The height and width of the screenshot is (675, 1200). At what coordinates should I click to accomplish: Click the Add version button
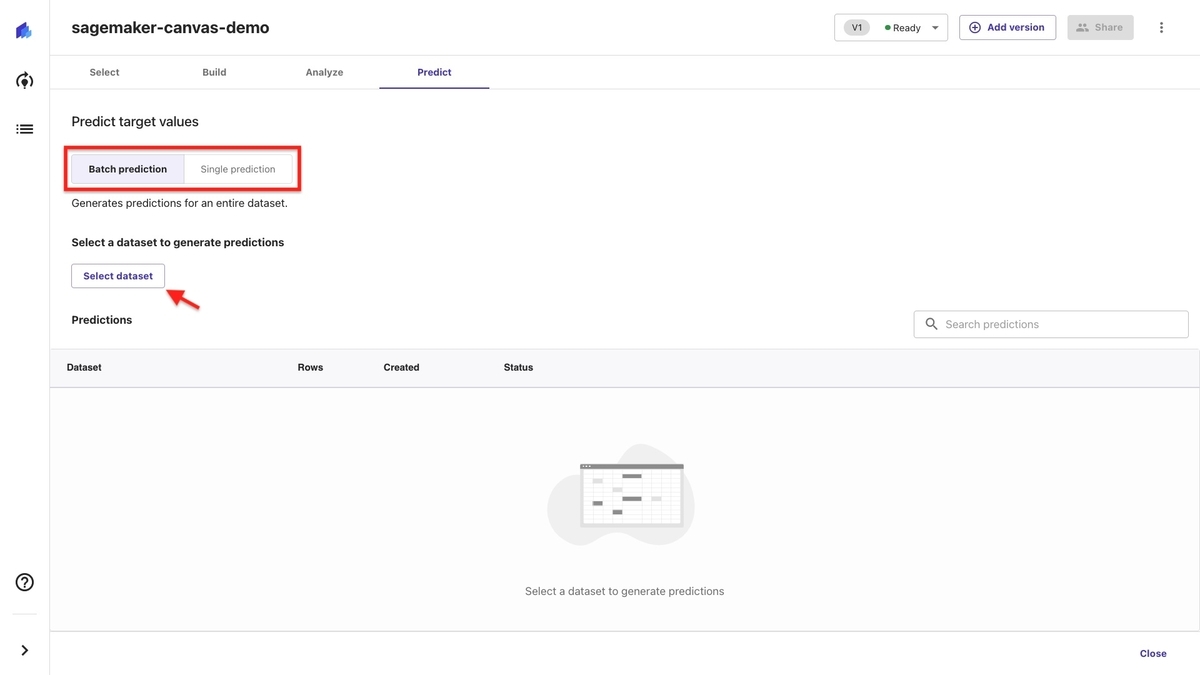[1007, 28]
